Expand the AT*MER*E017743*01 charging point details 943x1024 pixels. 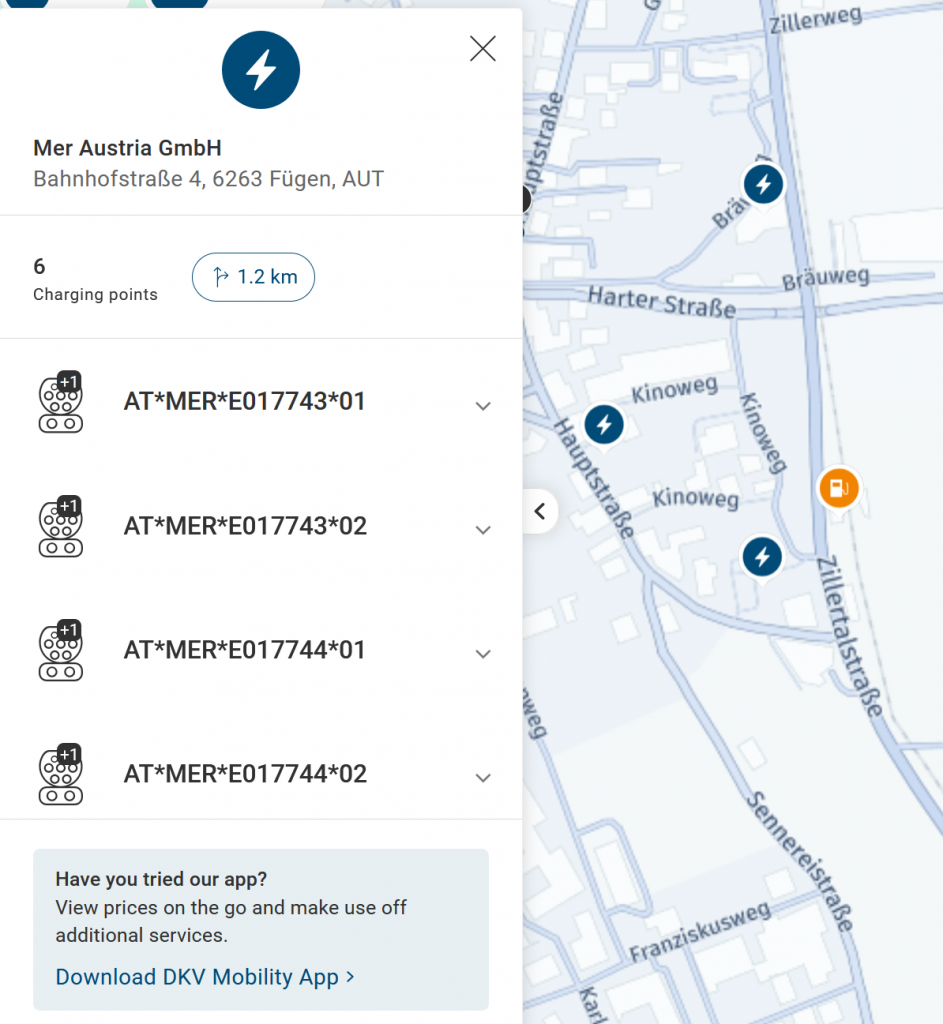tap(483, 406)
